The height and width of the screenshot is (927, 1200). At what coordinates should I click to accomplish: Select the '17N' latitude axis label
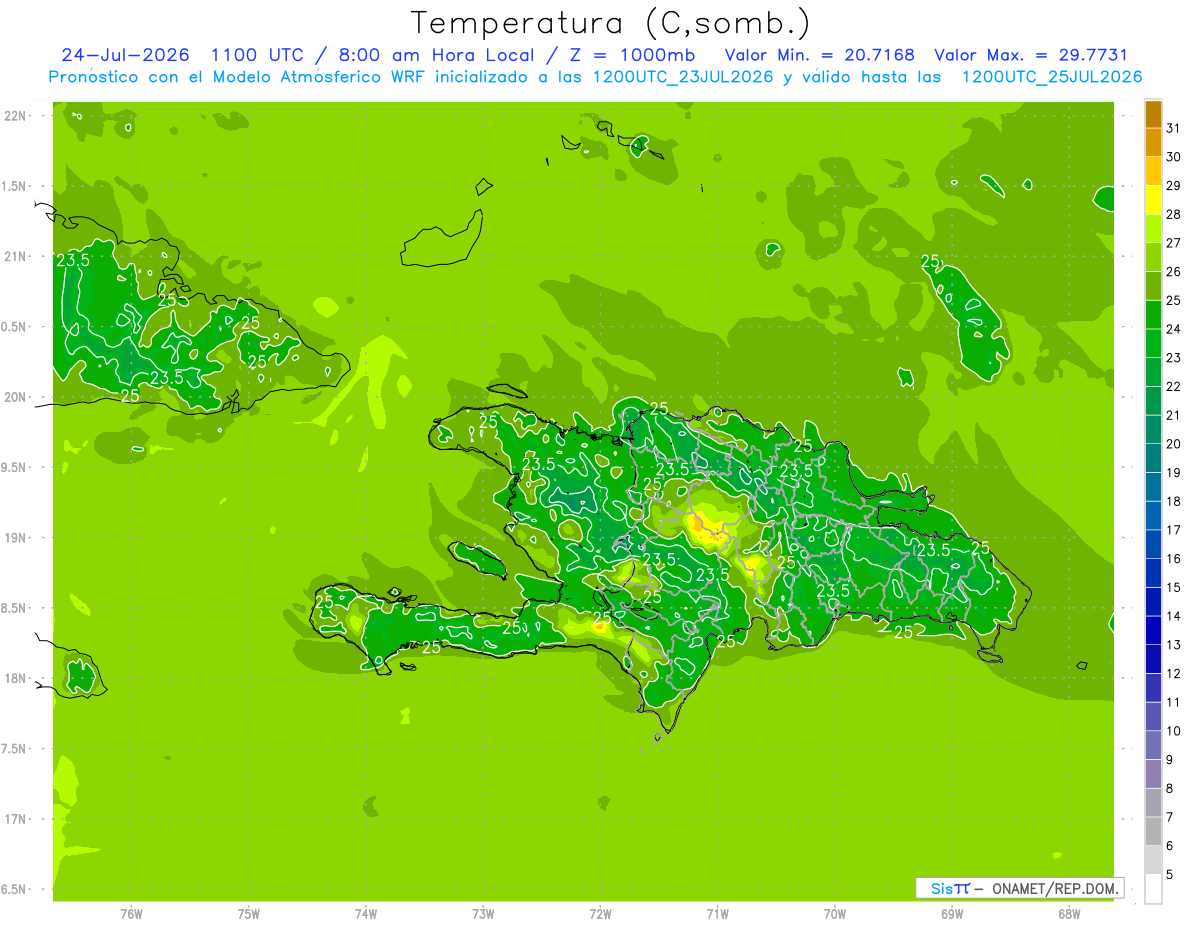(x=15, y=819)
